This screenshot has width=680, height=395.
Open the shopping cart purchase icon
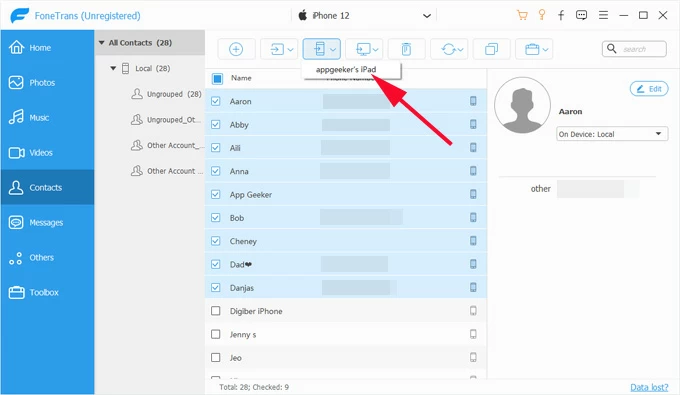coord(522,16)
